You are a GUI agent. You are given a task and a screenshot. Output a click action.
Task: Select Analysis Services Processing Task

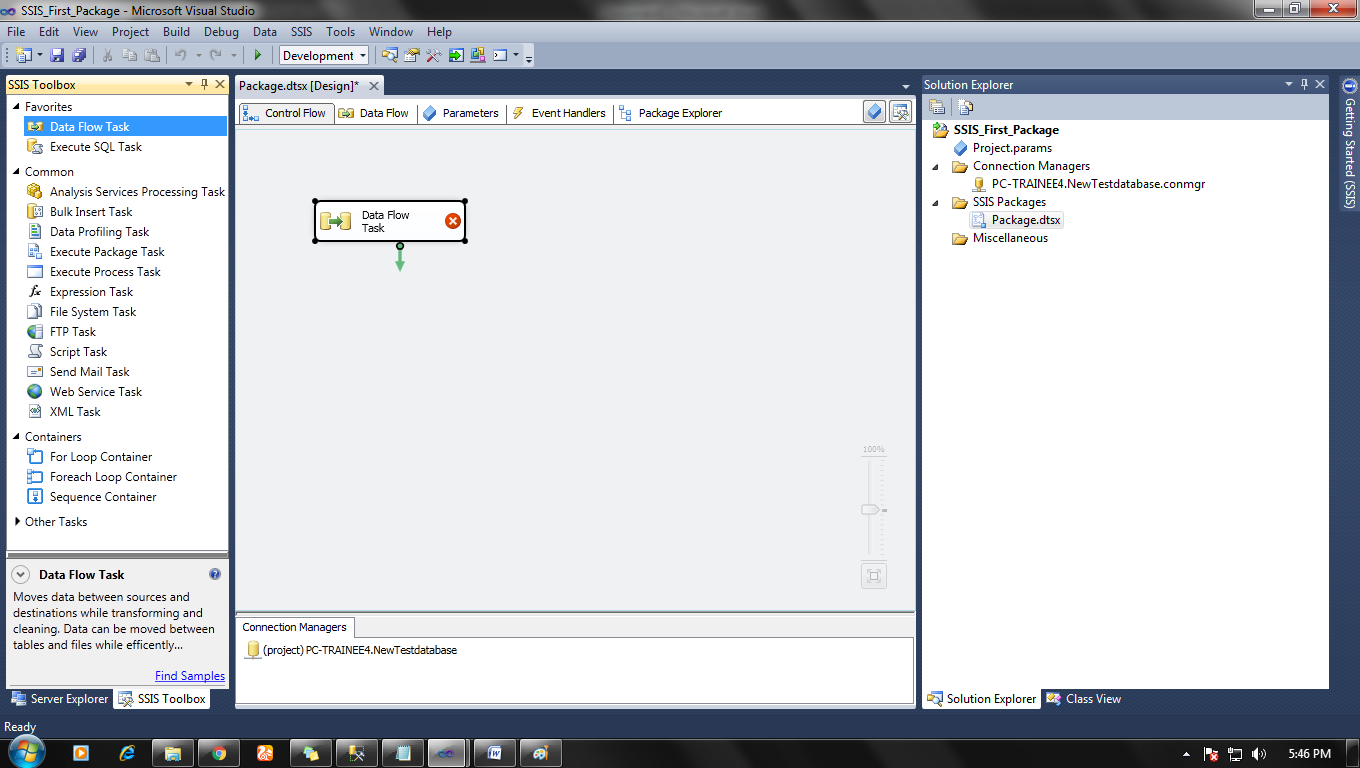point(125,192)
